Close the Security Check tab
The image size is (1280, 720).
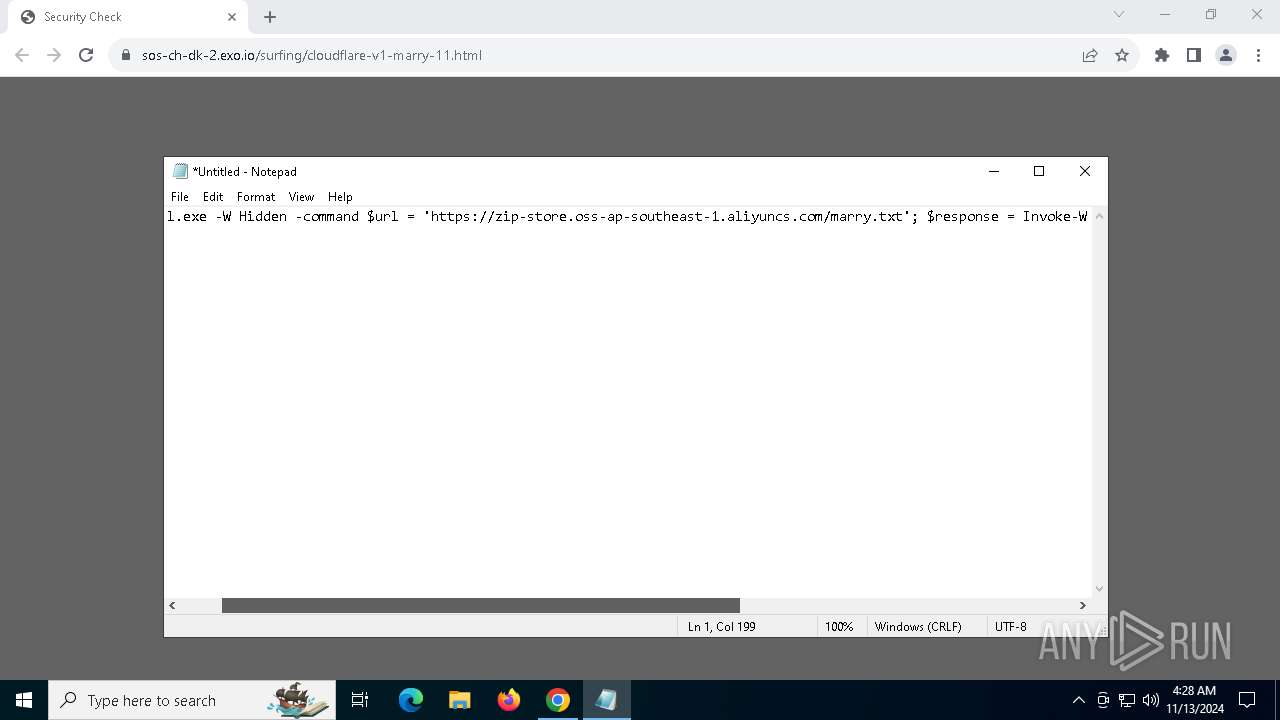coord(232,17)
